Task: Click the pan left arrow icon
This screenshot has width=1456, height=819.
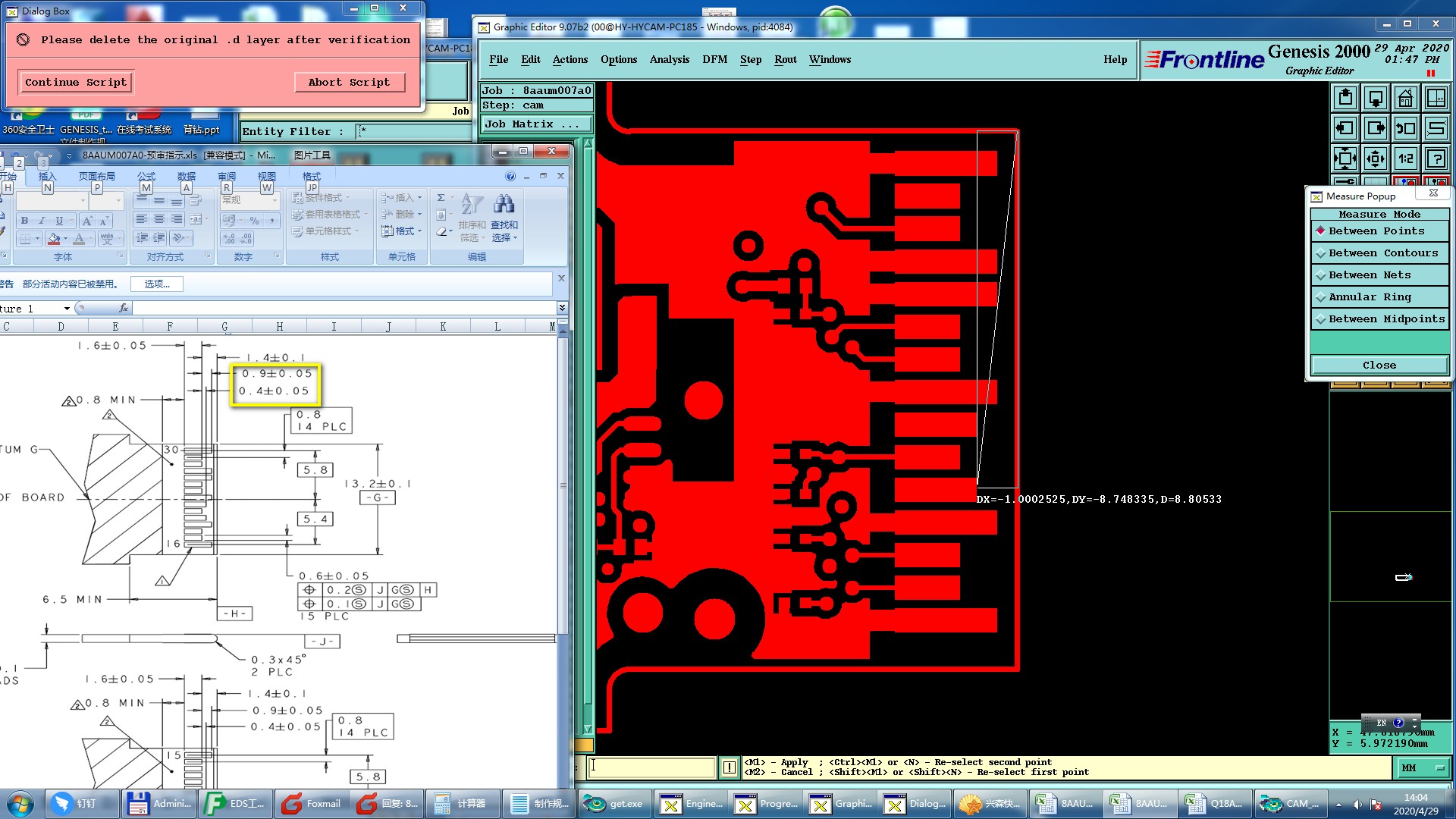Action: (1345, 128)
